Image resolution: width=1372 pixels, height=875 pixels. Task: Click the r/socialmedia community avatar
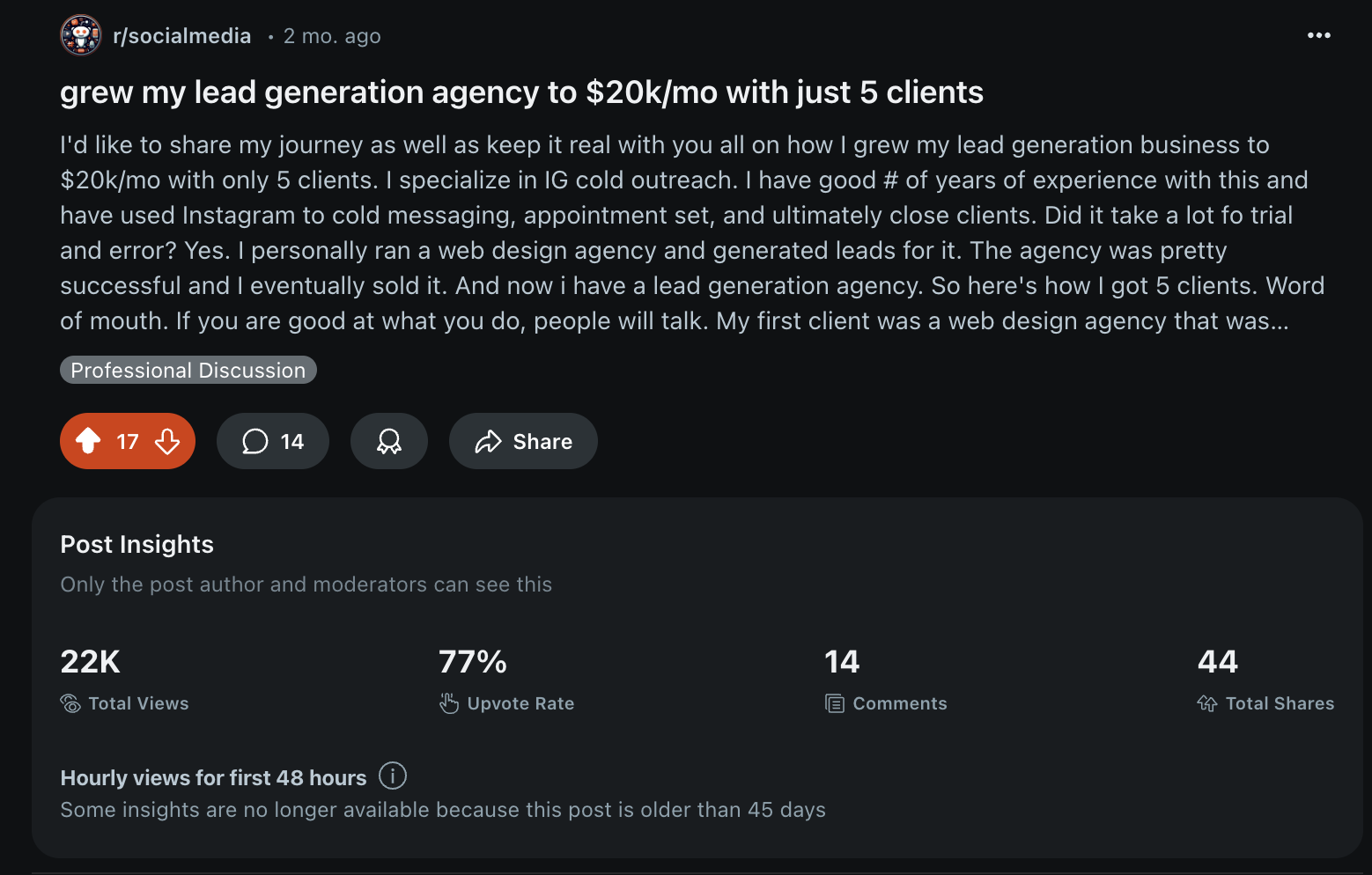coord(81,35)
